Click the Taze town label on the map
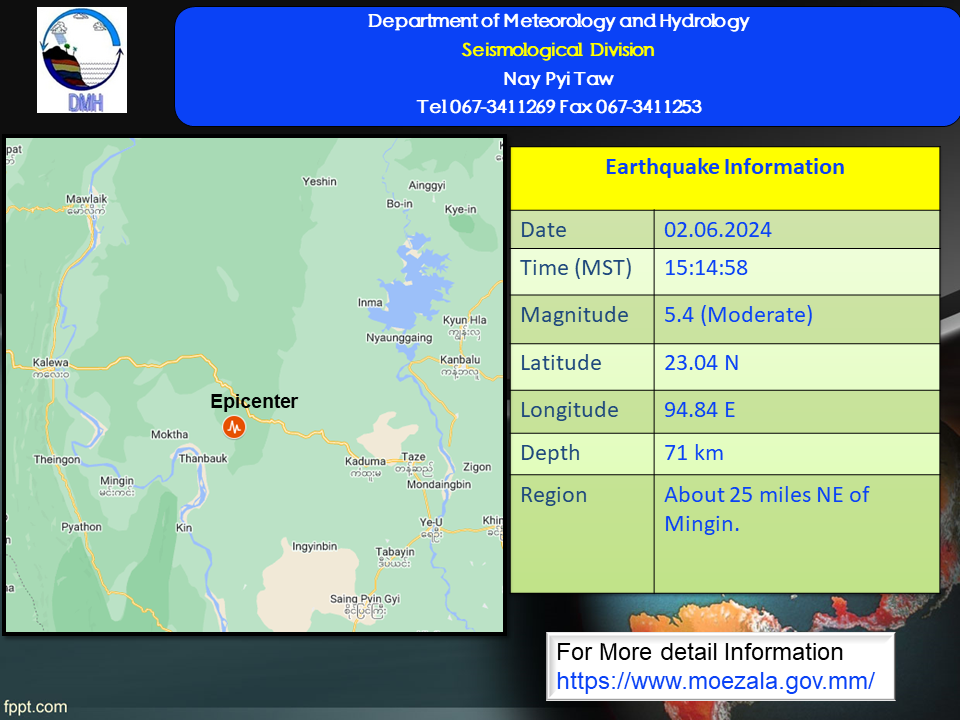960x720 pixels. (413, 457)
